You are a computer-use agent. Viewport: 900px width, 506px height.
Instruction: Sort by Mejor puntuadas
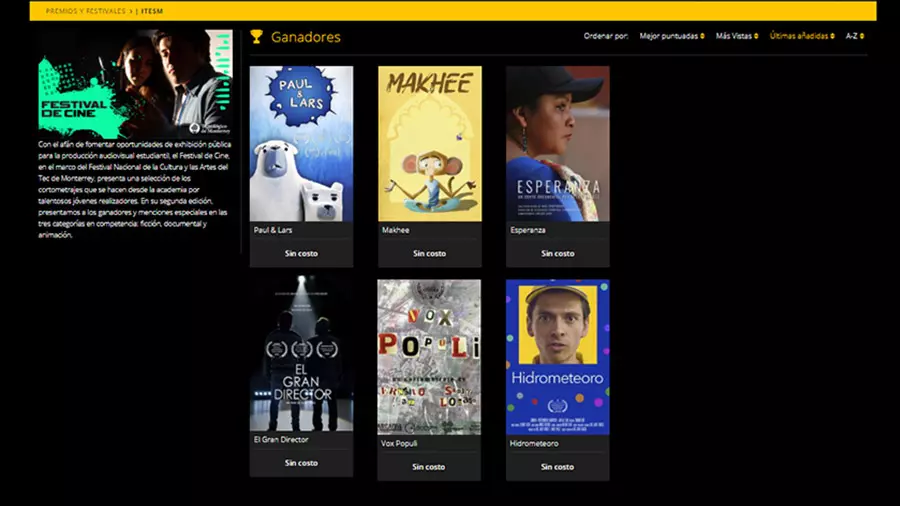[672, 36]
